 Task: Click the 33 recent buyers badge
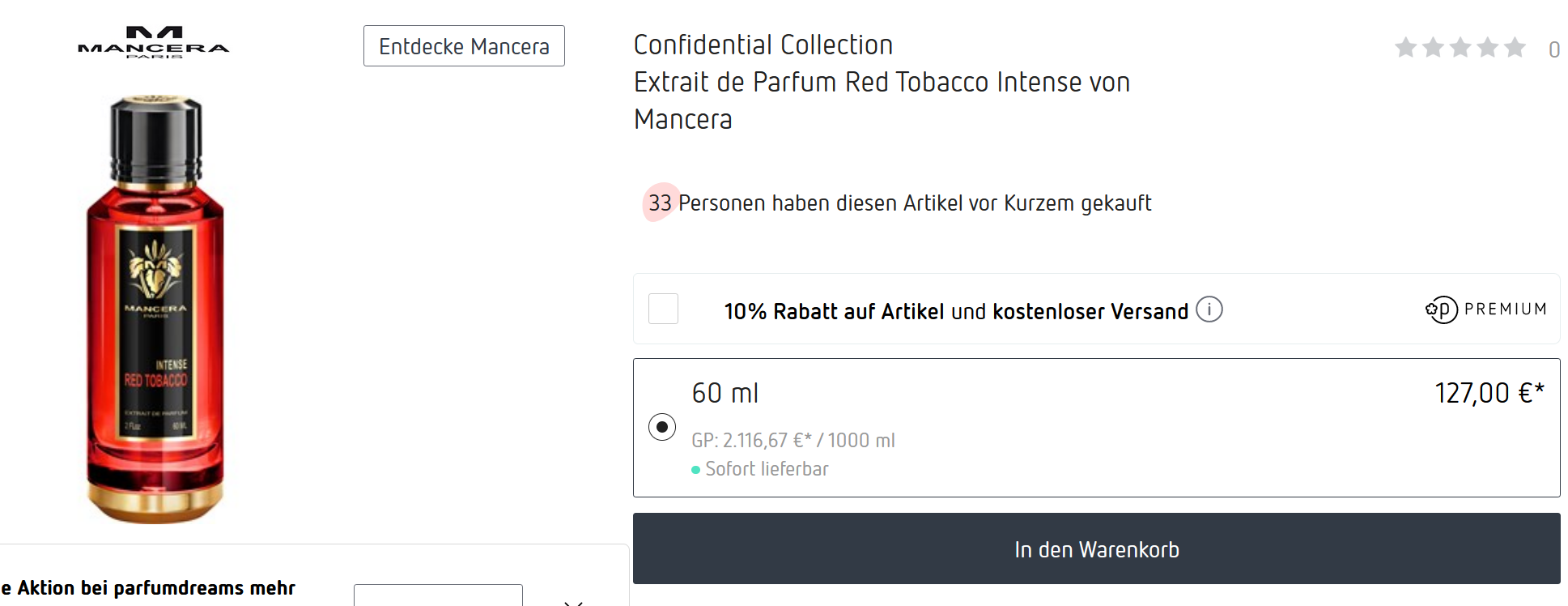pos(661,203)
